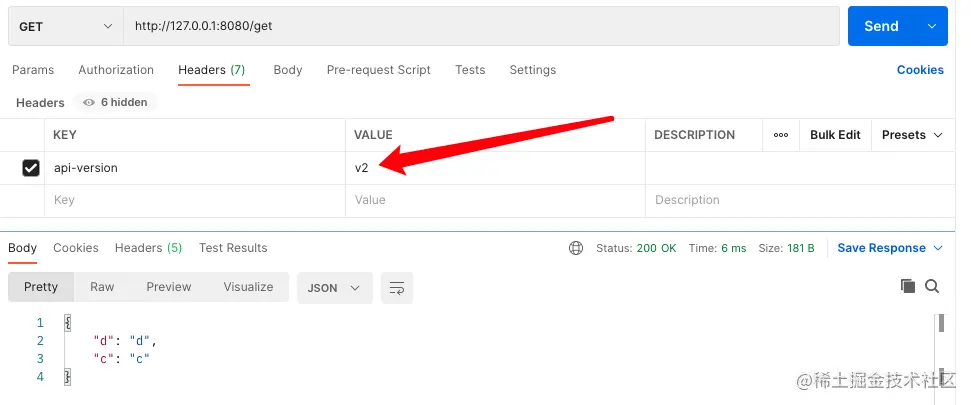Select the Pretty view mode
This screenshot has height=405, width=971.
pos(41,287)
